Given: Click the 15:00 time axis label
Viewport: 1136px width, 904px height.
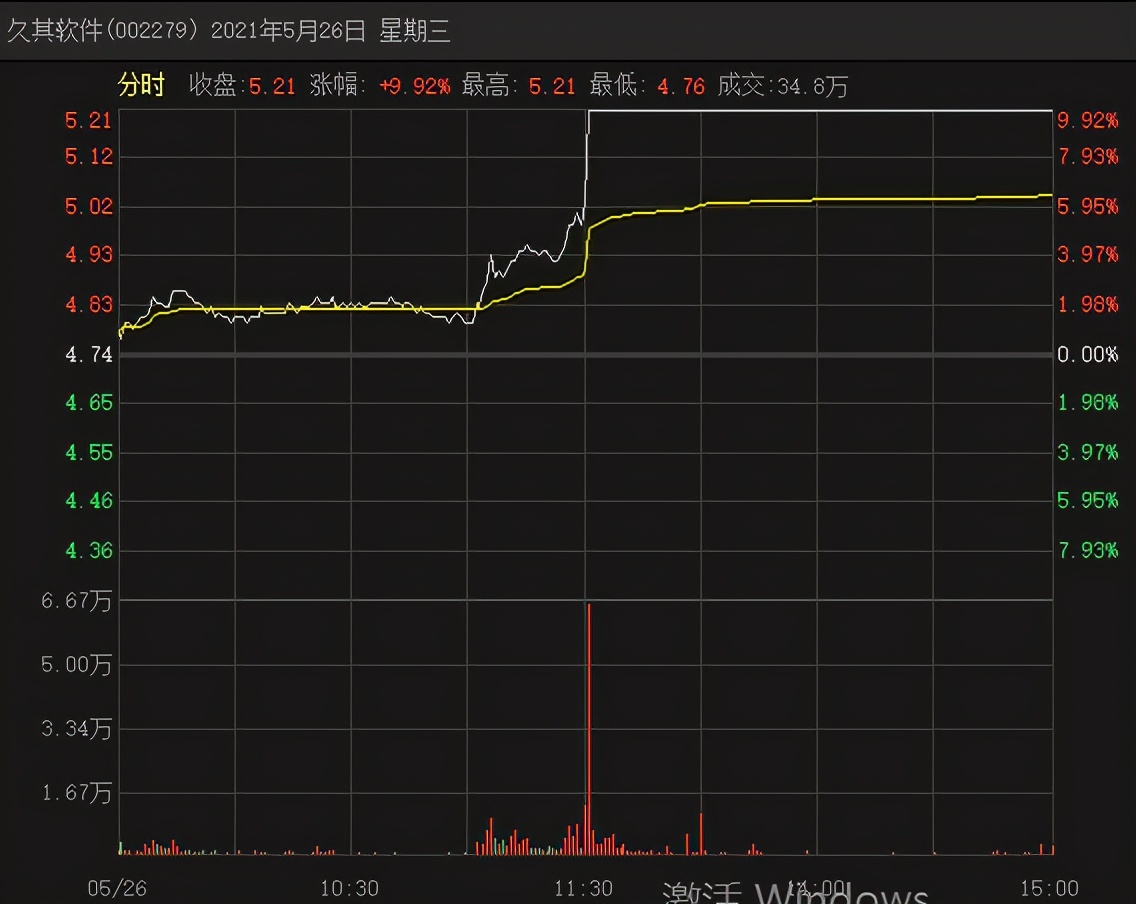Looking at the screenshot, I should pos(1050,888).
